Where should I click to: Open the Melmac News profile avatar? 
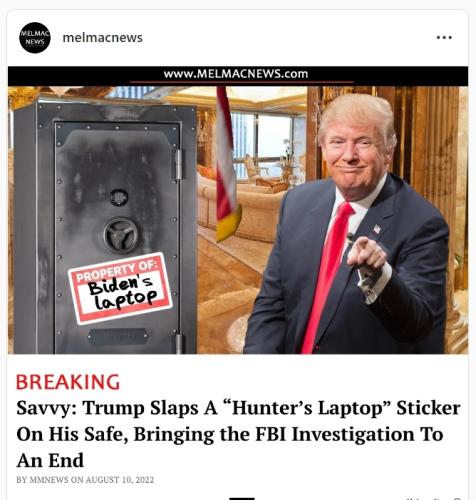35,38
